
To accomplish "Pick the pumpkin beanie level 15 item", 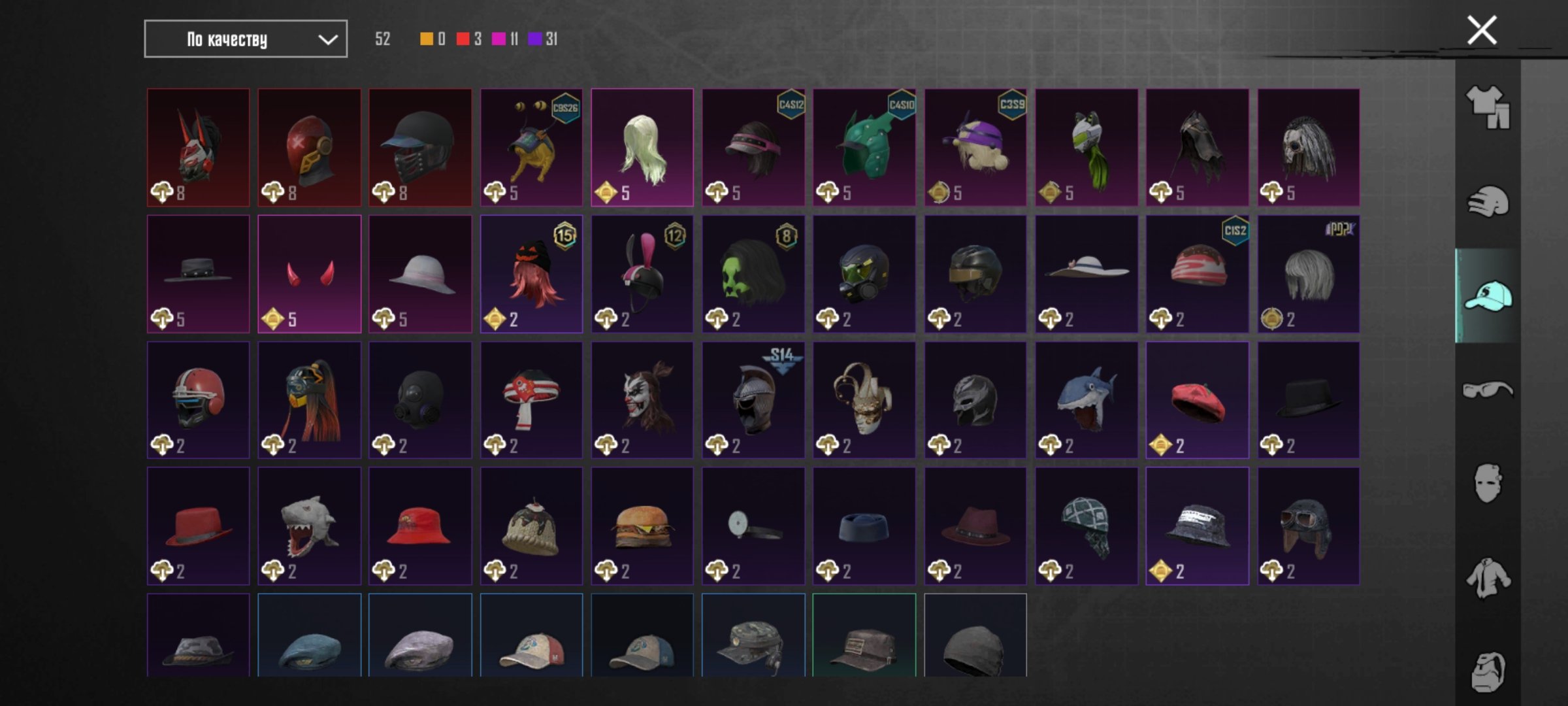I will point(531,274).
